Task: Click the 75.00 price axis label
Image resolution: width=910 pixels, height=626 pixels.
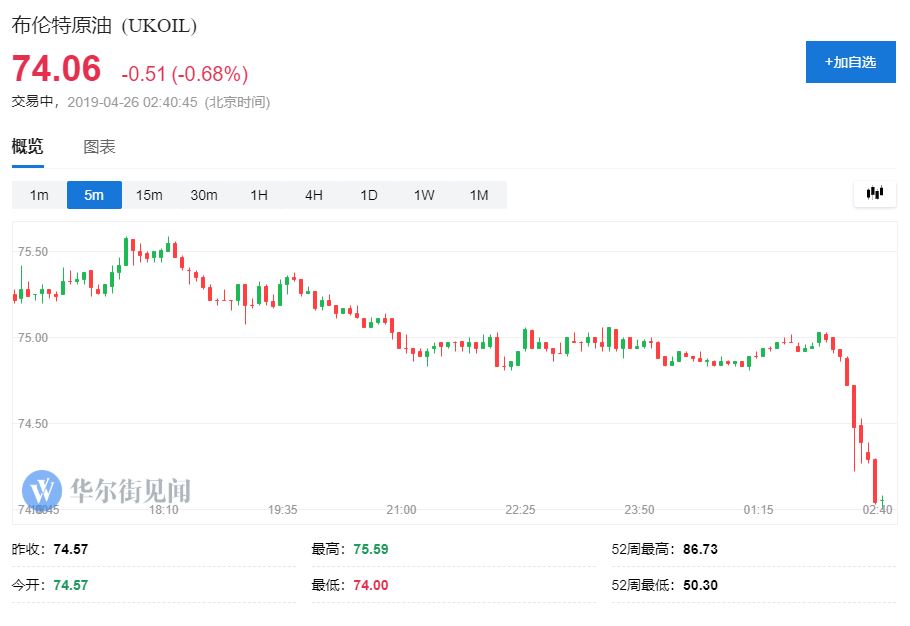Action: 33,338
